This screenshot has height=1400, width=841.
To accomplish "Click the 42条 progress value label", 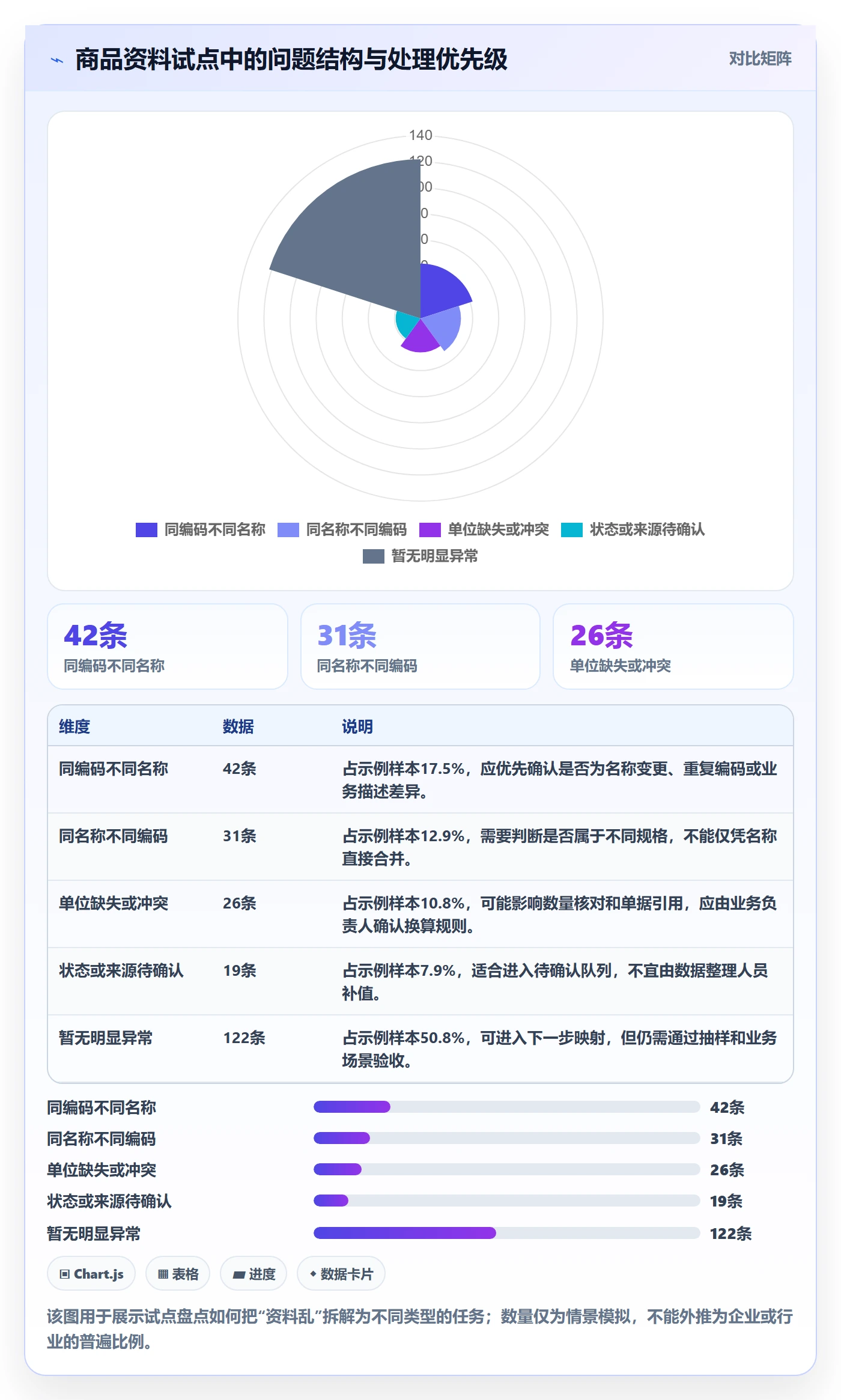I will pyautogui.click(x=727, y=1107).
